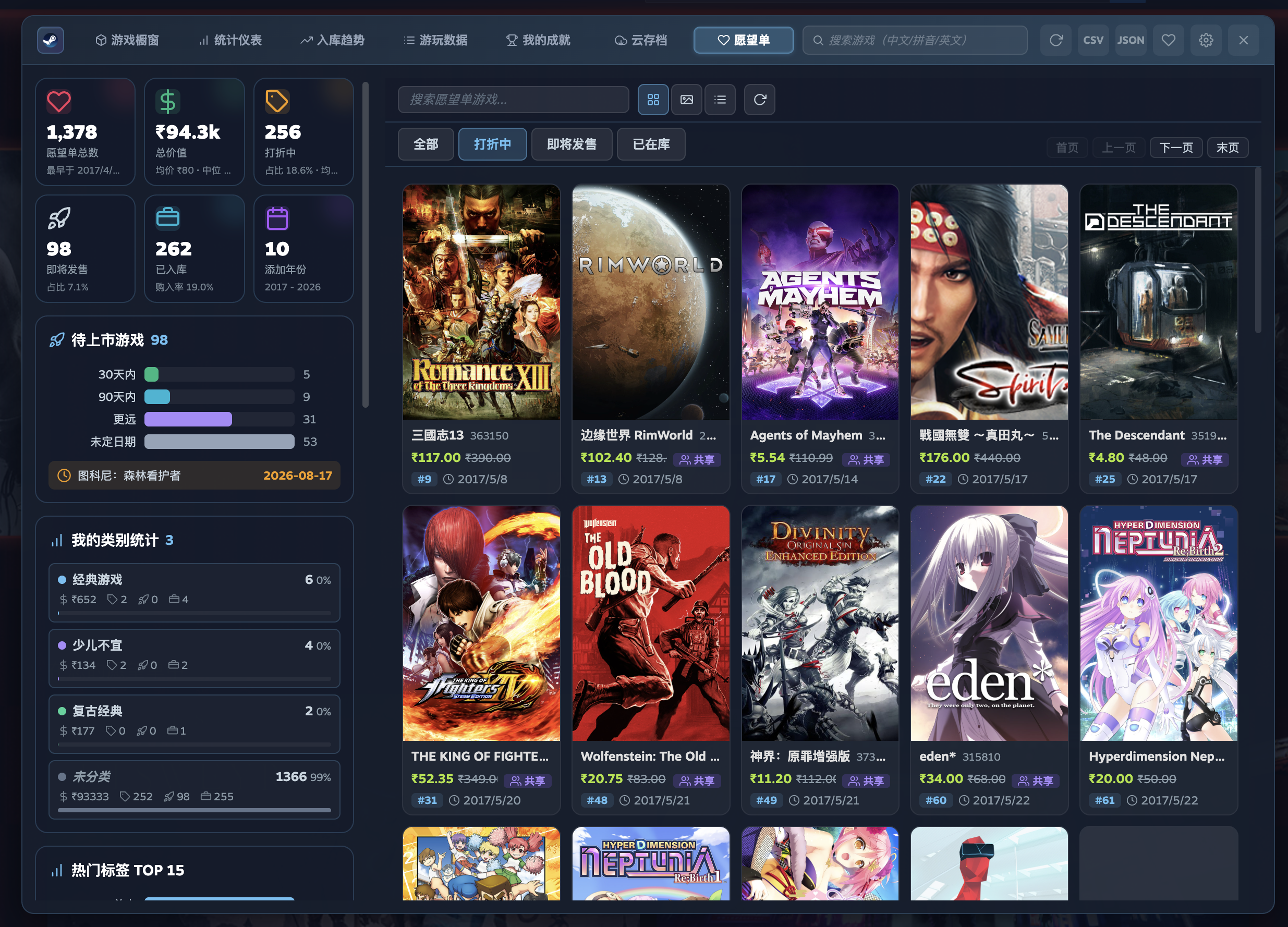Screen dimensions: 1288x927
Task: Refresh data with the top toolbar reload icon
Action: pyautogui.click(x=1056, y=40)
